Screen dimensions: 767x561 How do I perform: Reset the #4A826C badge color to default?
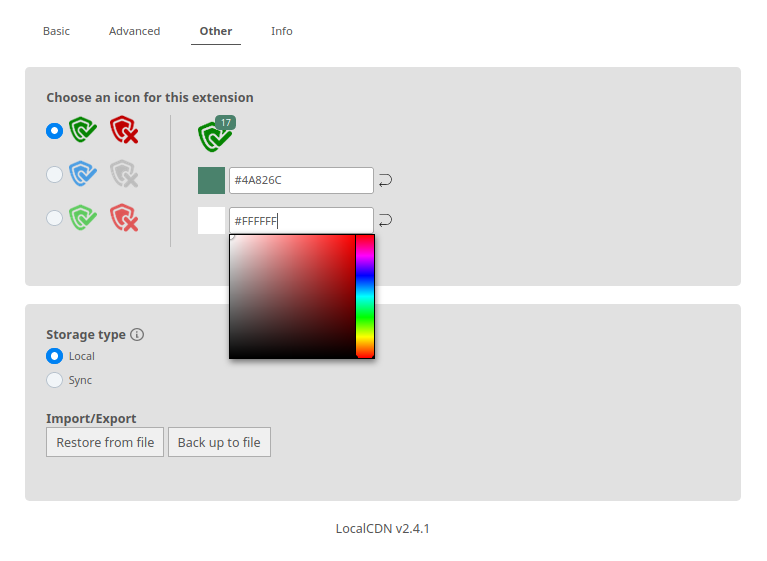click(385, 180)
